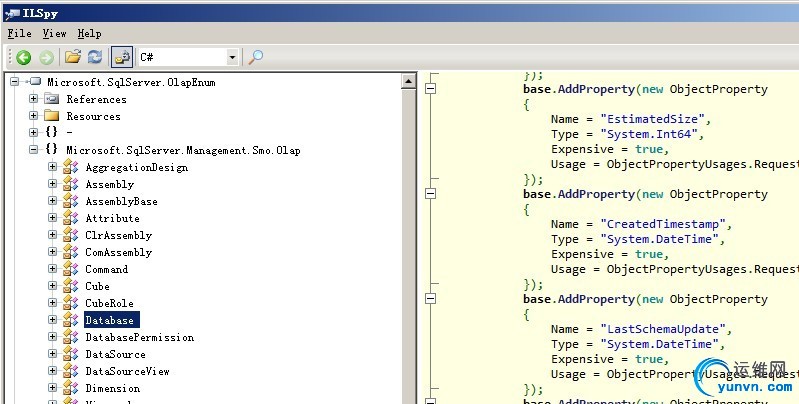Viewport: 799px width, 404px height.
Task: Click the "CreatedTimestamp" string in code
Action: (663, 224)
